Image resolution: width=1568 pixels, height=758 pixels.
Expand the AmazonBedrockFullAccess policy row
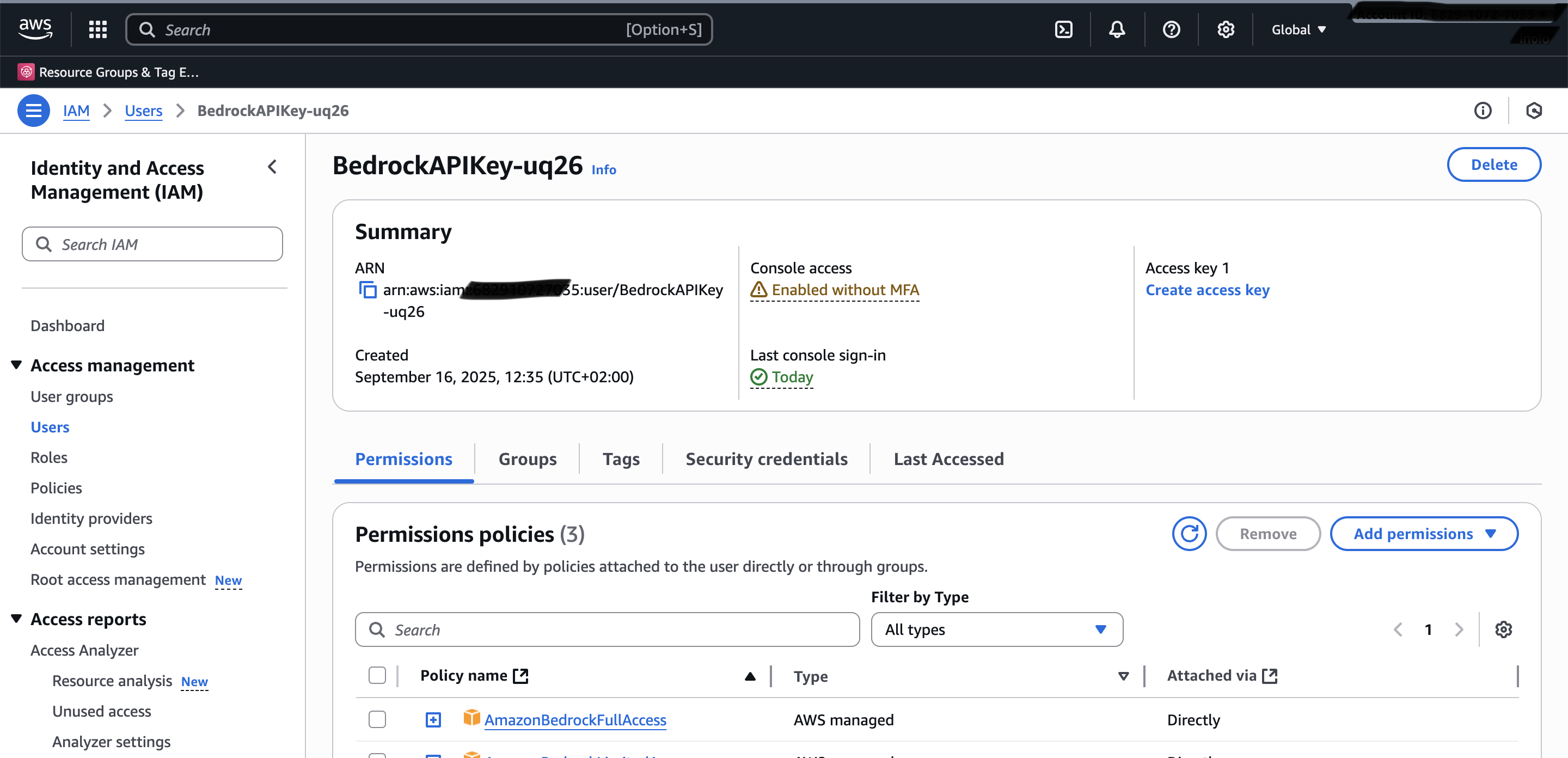[433, 720]
